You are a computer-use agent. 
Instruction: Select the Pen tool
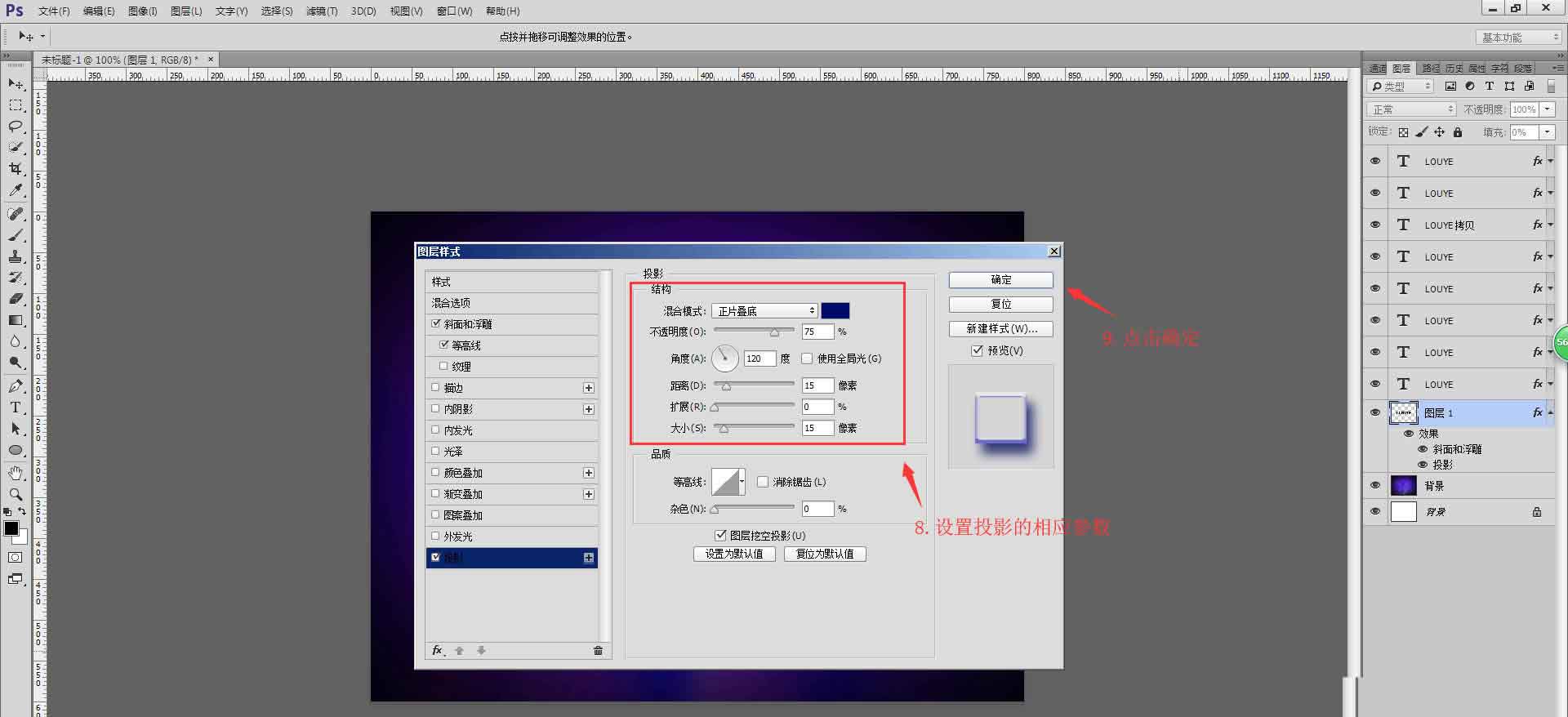pos(16,386)
